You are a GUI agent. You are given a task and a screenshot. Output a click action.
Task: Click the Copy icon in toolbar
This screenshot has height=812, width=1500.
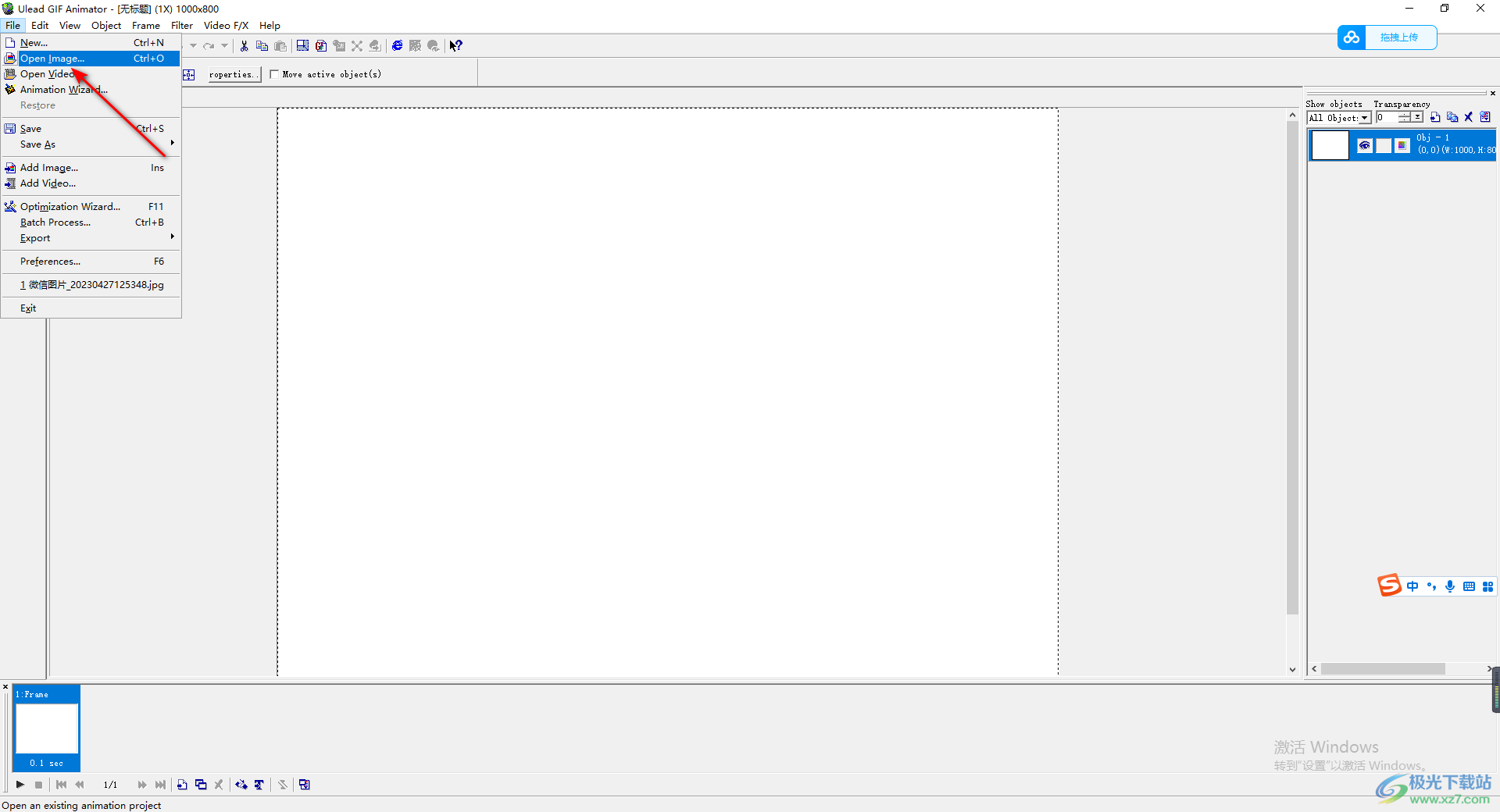coord(262,46)
